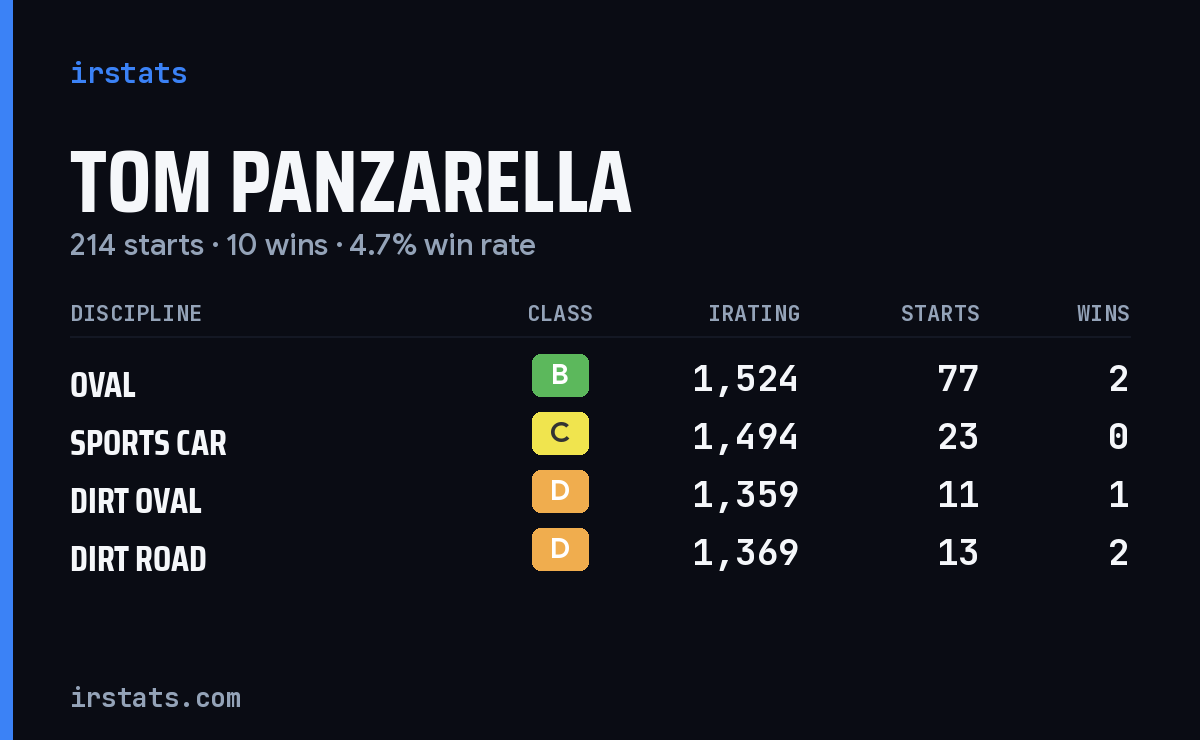Sort by the IRATING column header
Image resolution: width=1200 pixels, height=740 pixels.
pos(754,314)
